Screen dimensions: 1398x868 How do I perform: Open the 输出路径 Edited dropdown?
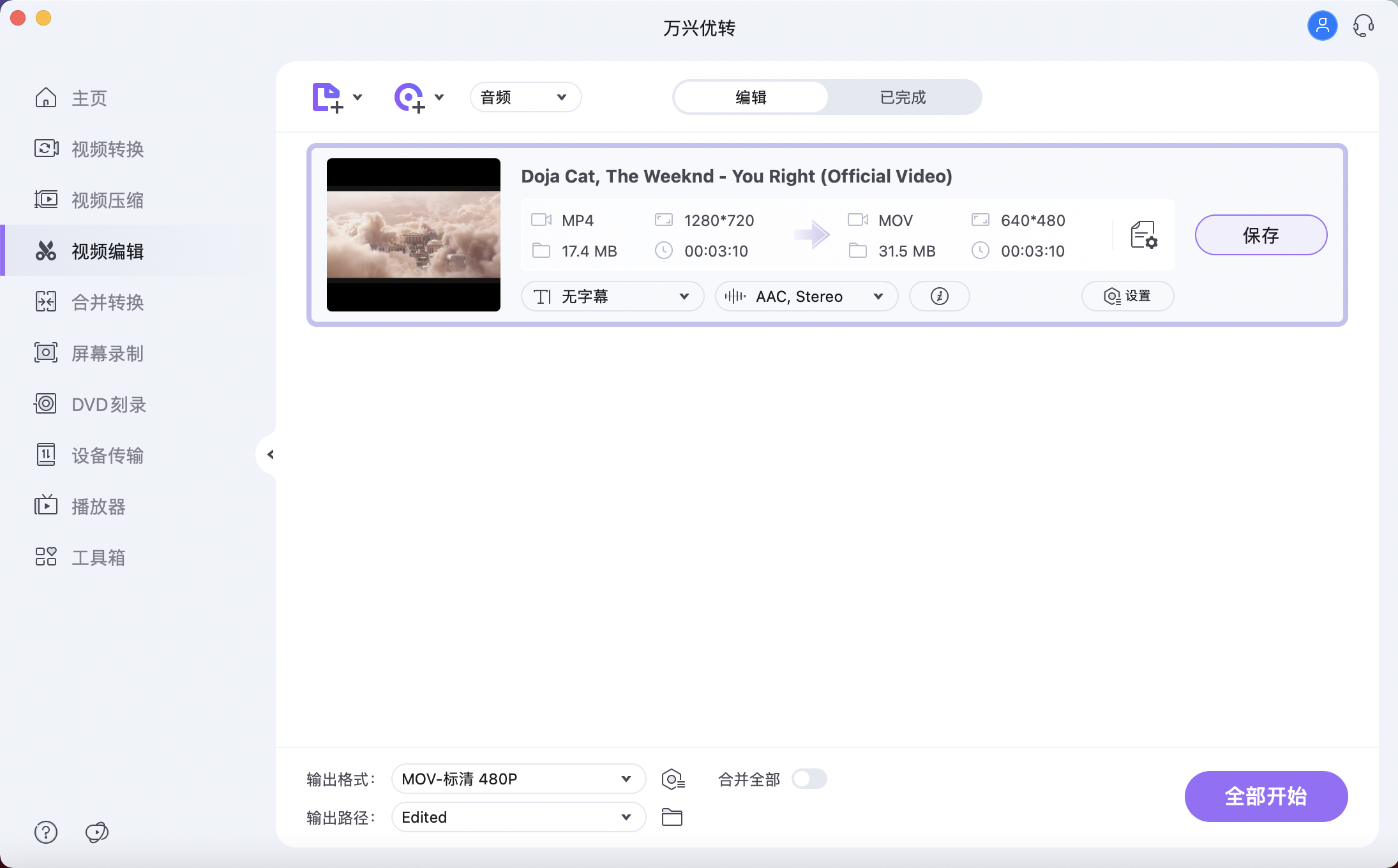(x=518, y=817)
